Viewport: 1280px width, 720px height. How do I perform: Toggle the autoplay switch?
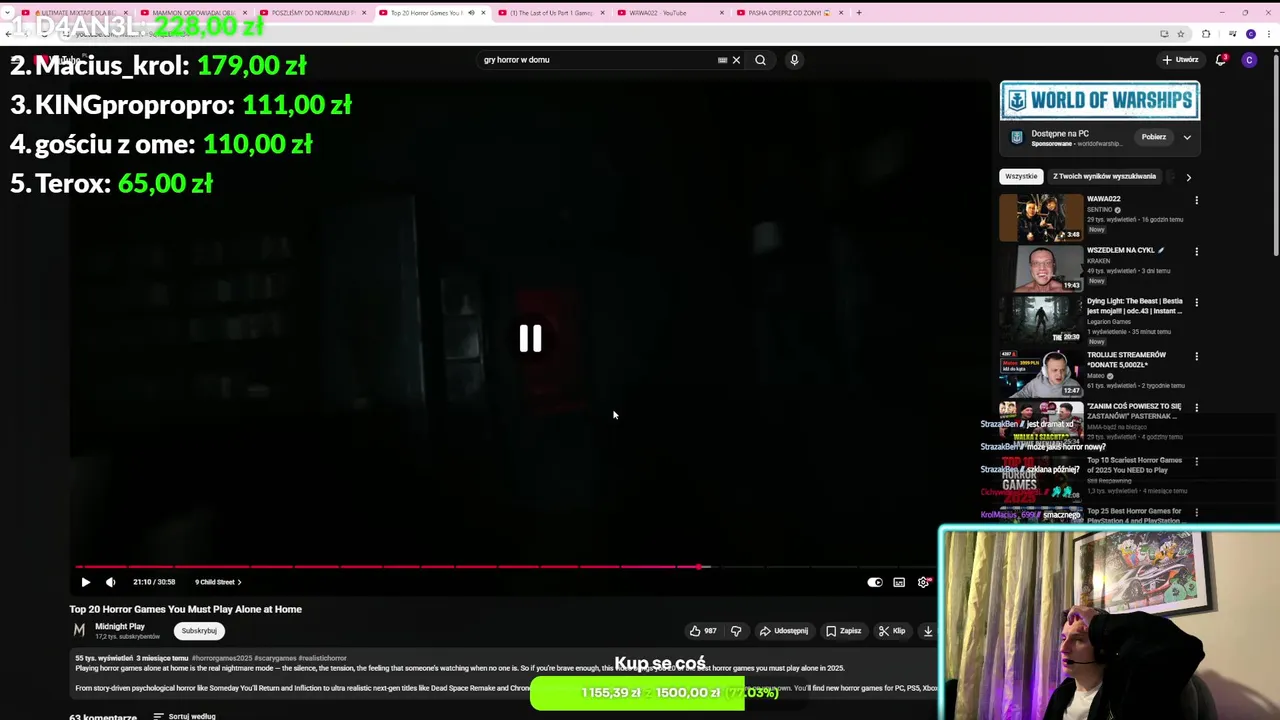click(x=875, y=582)
